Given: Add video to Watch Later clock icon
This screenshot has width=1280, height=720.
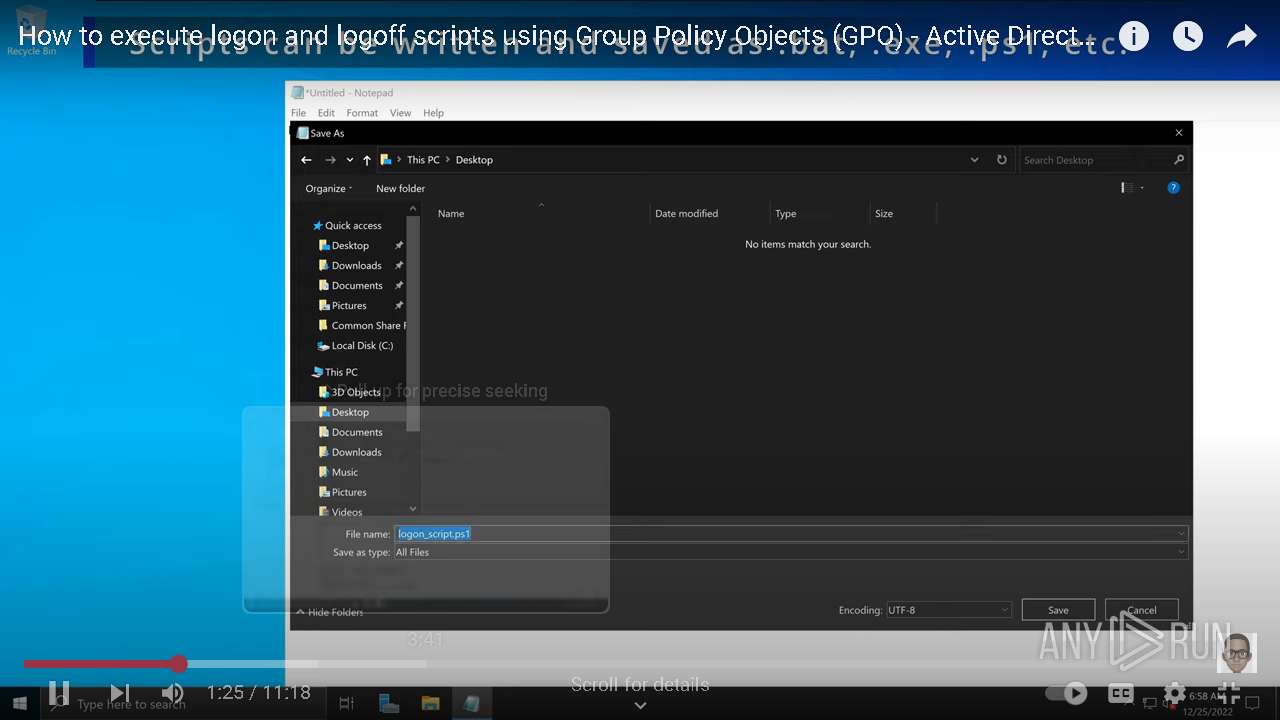Looking at the screenshot, I should [1187, 37].
